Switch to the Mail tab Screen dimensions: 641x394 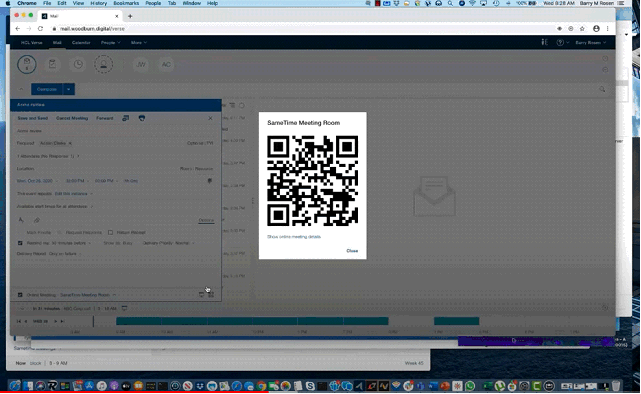[x=57, y=43]
